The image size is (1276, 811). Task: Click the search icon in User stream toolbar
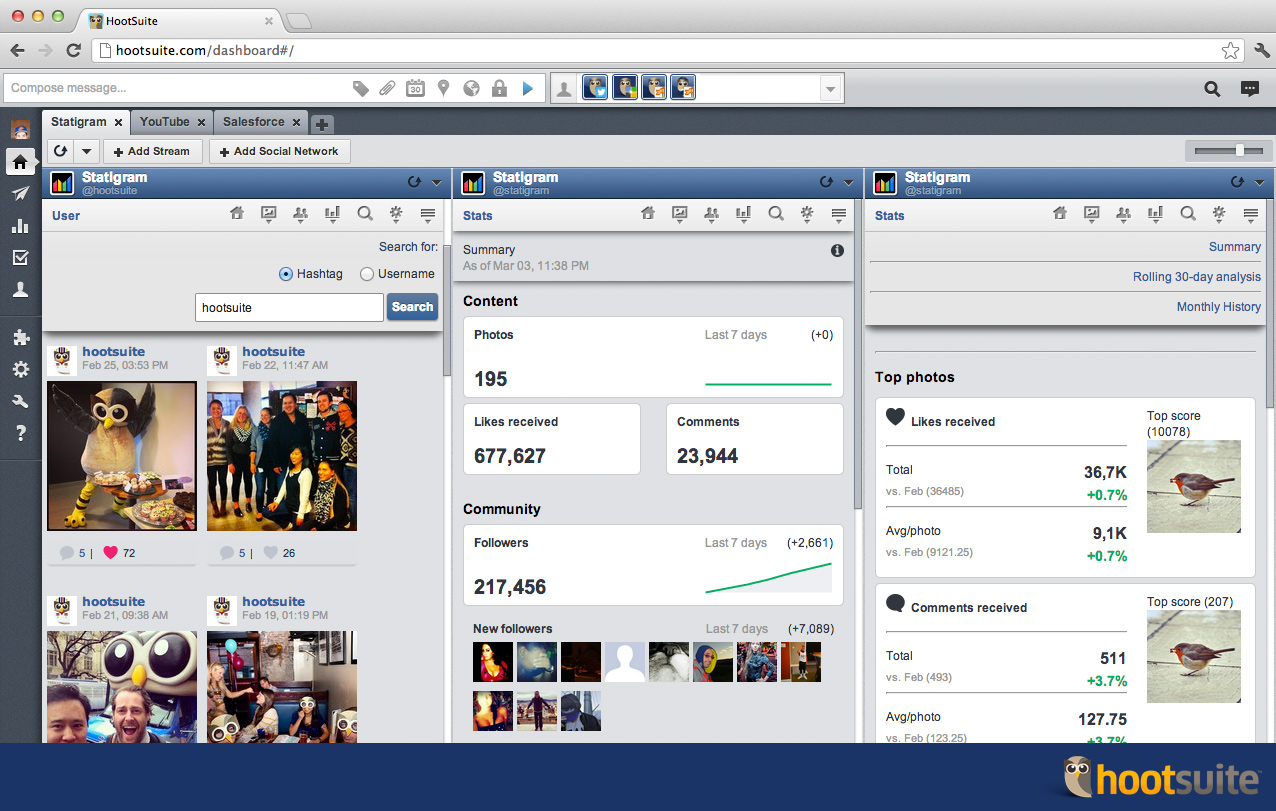tap(365, 214)
